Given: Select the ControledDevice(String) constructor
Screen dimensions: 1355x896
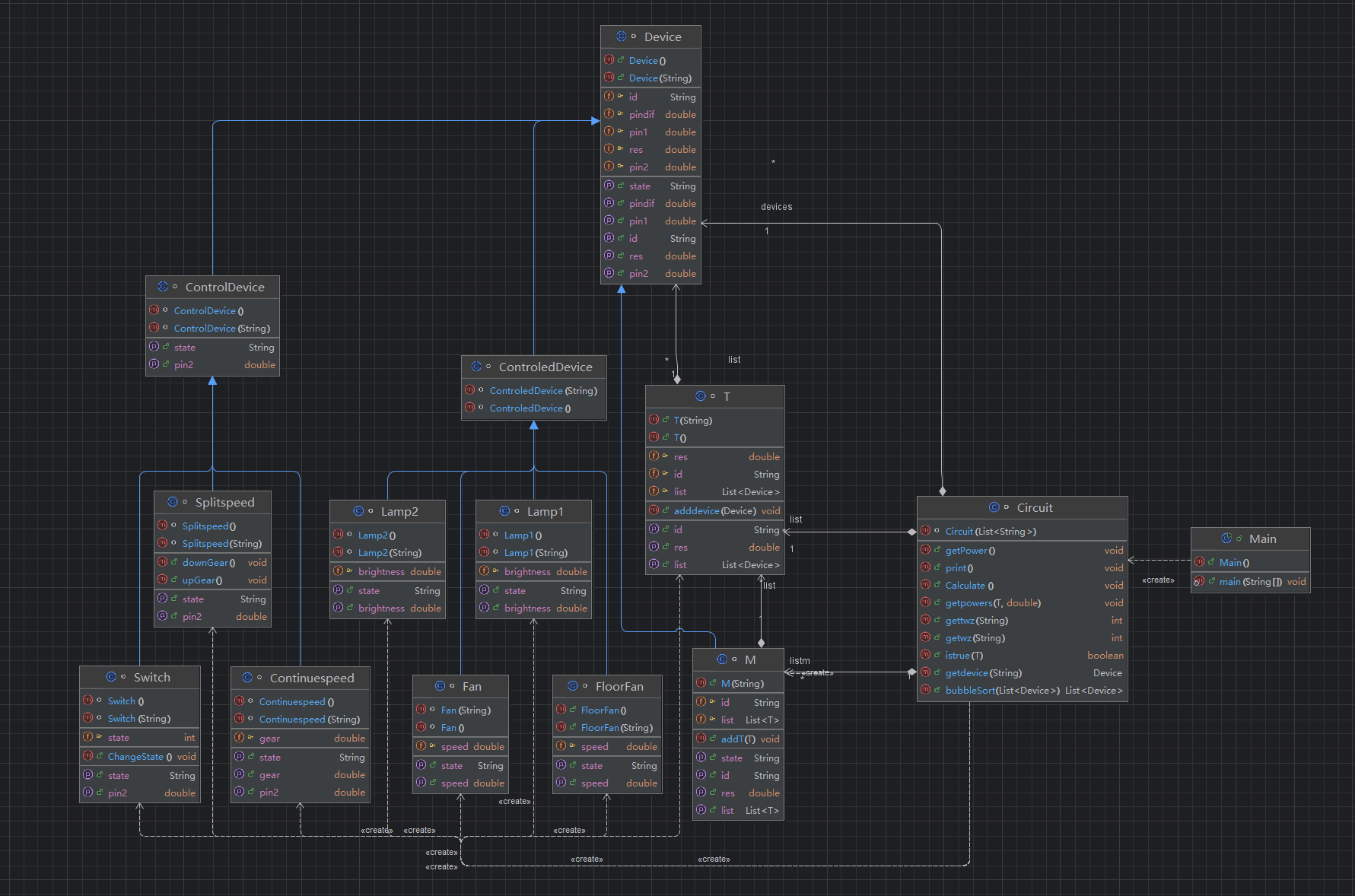Looking at the screenshot, I should tap(534, 390).
